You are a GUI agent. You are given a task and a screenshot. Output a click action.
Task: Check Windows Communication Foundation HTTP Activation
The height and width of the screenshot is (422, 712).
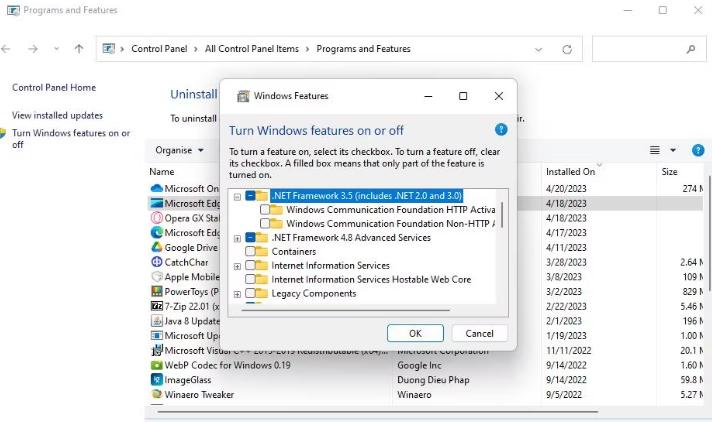pyautogui.click(x=265, y=210)
